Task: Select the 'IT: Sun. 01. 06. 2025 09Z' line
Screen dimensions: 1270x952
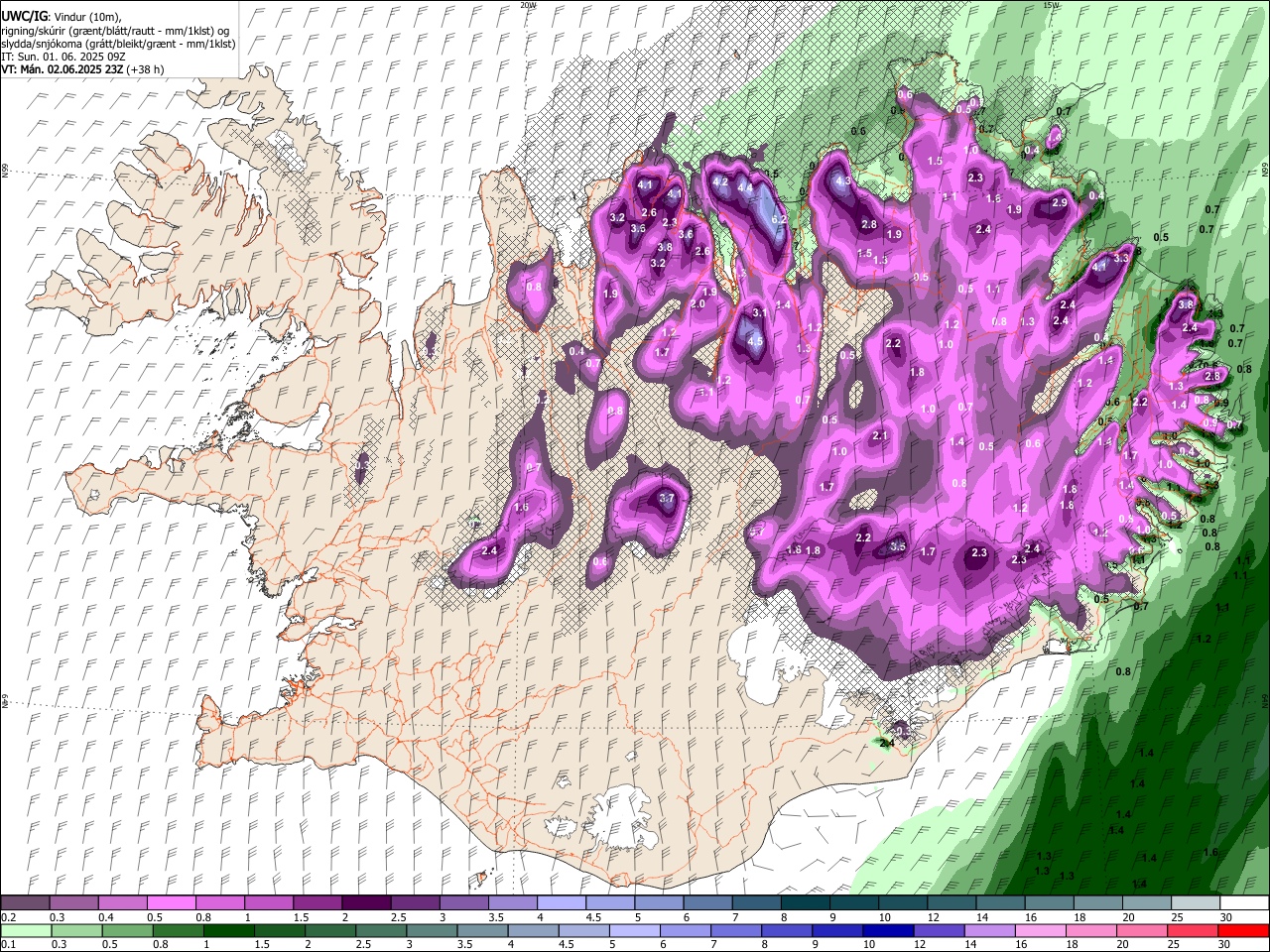Action: click(x=63, y=57)
